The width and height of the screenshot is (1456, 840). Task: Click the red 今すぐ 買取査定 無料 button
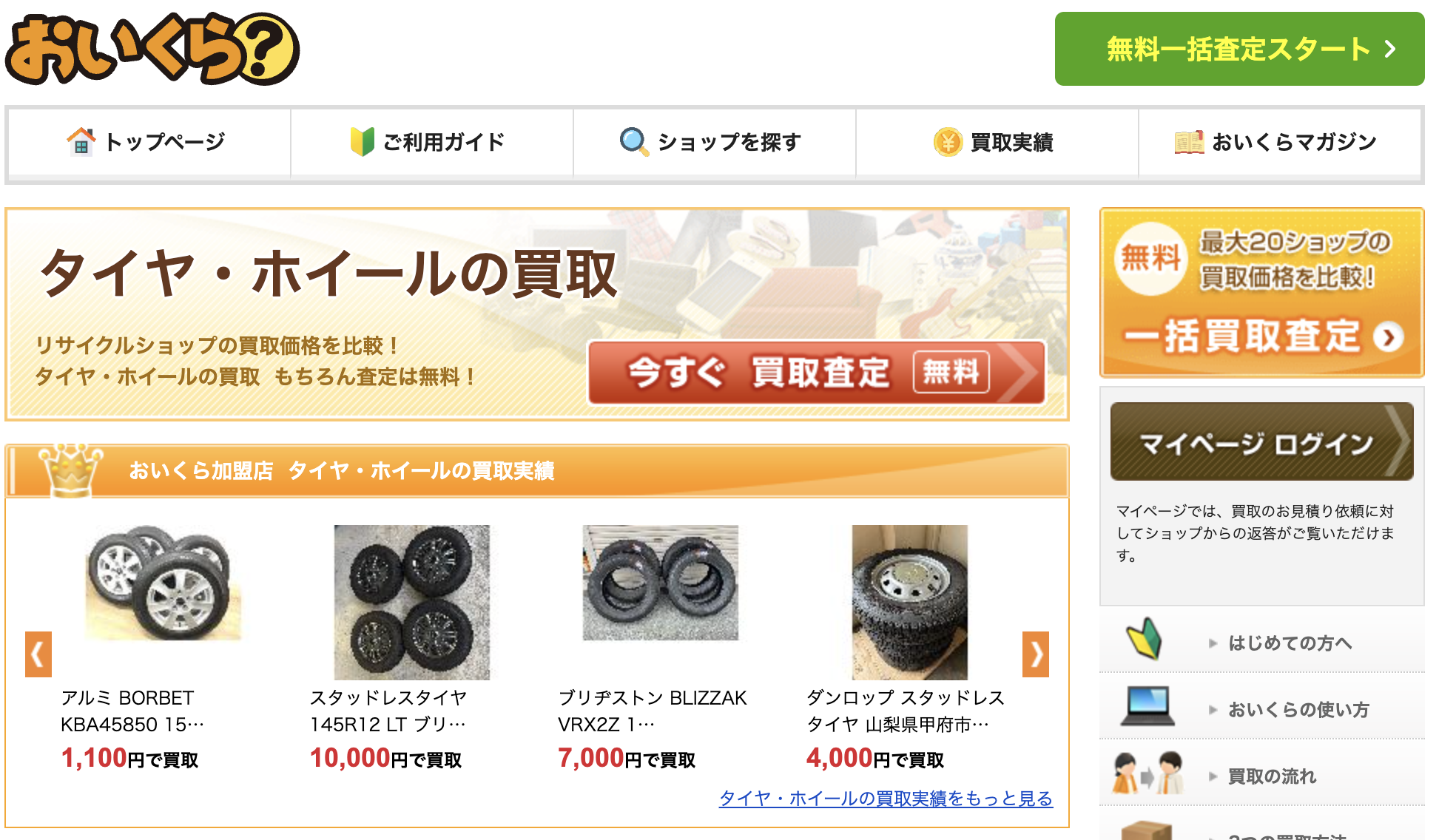coord(817,372)
